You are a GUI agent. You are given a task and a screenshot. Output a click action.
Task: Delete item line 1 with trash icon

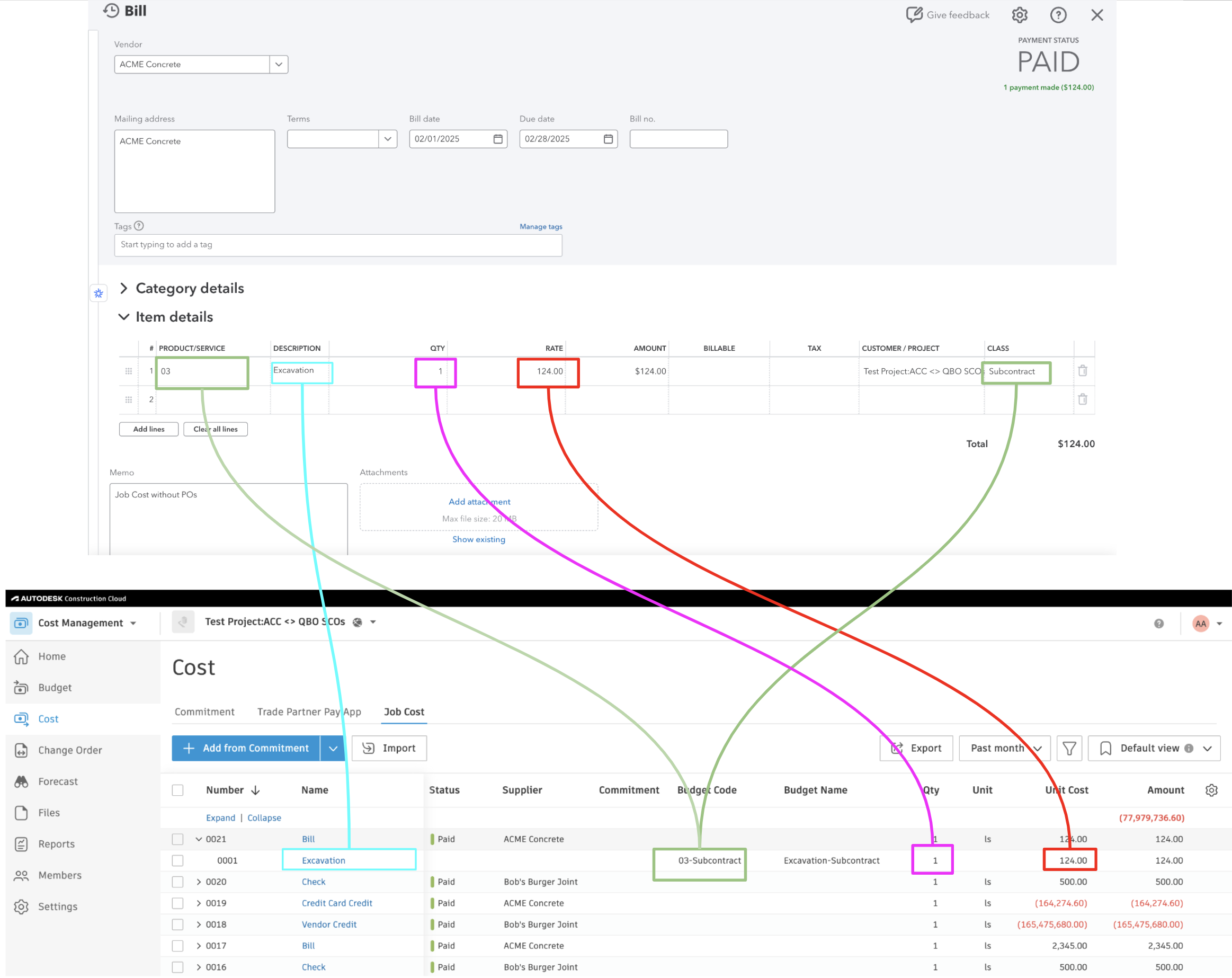click(1082, 370)
